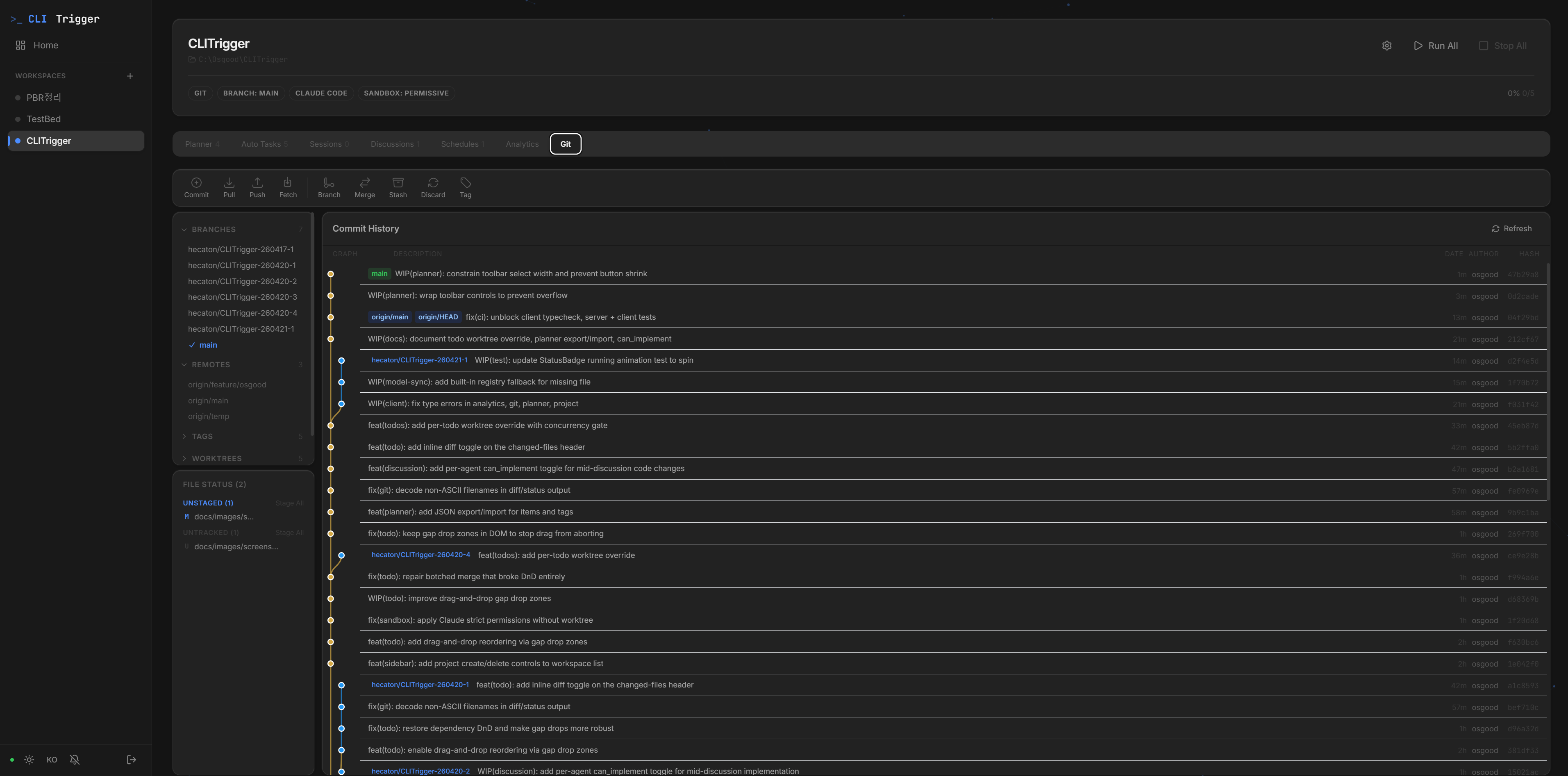Select commit 'feat(sidebar): add project create/delete controls'
The width and height of the screenshot is (1568, 776).
point(952,663)
